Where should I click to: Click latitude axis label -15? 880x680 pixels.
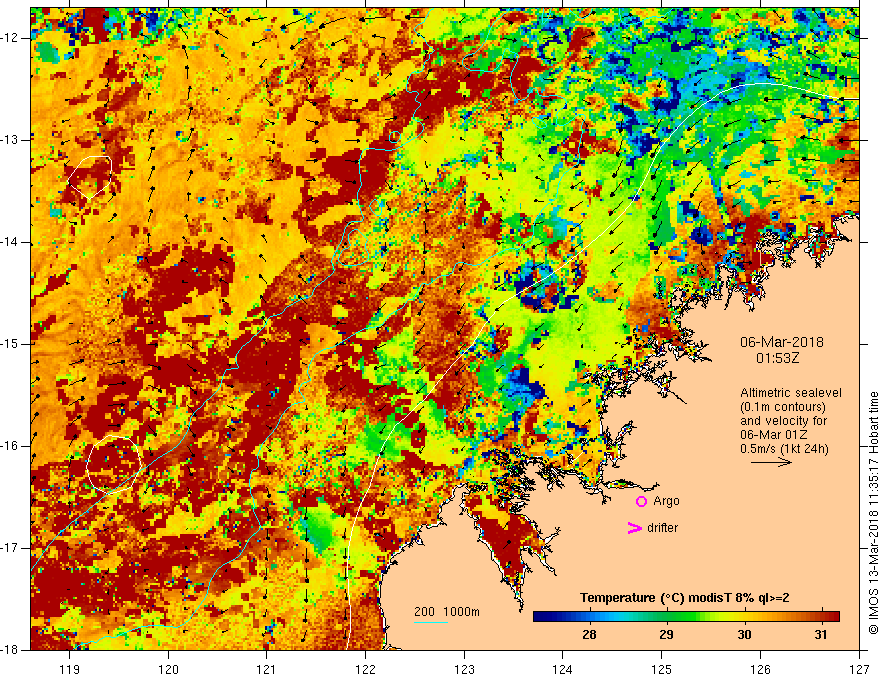[x=10, y=343]
